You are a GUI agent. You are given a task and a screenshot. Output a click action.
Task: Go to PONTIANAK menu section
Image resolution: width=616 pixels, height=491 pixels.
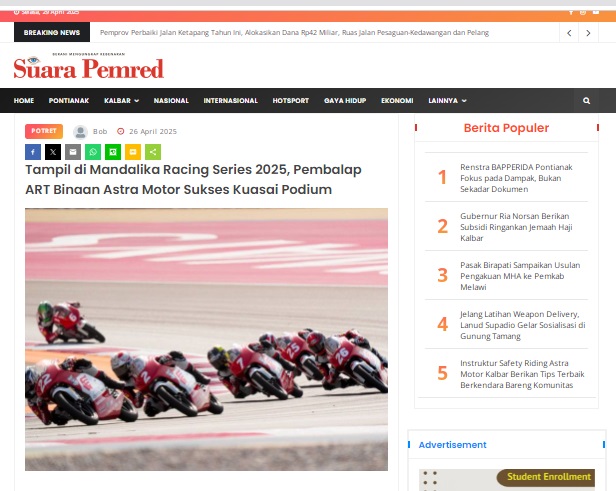coord(69,101)
